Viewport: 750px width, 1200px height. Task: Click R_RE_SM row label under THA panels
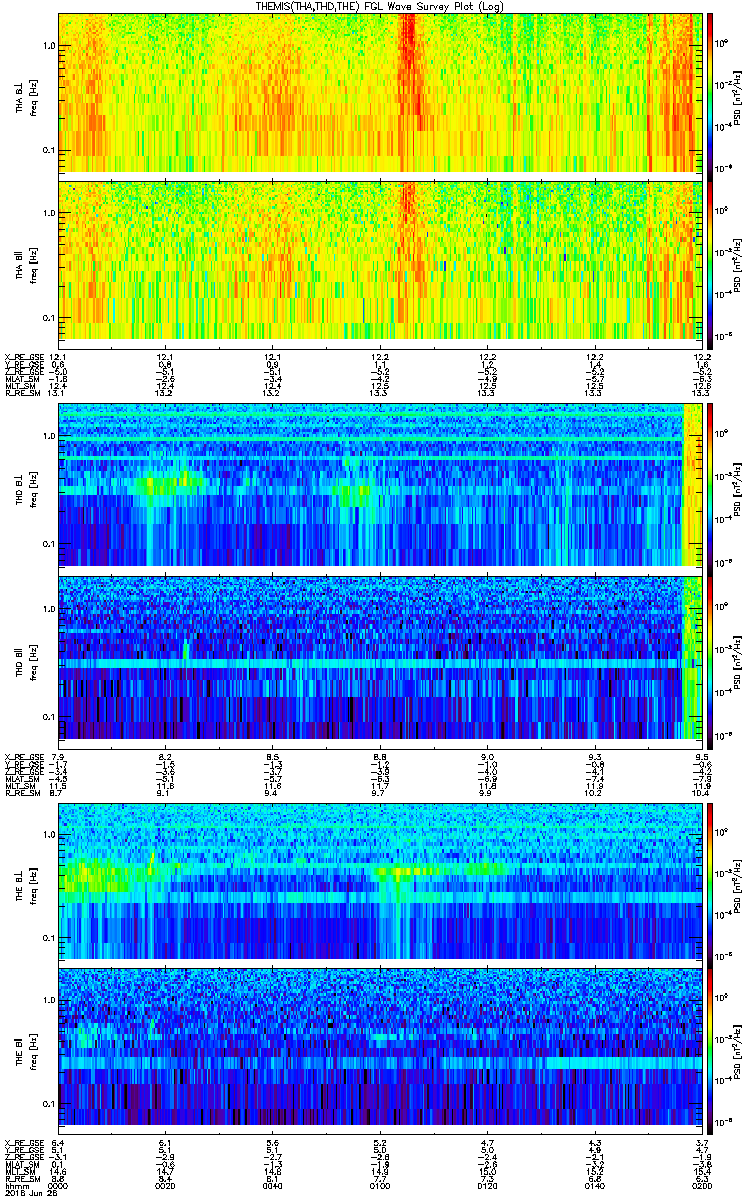point(21,393)
